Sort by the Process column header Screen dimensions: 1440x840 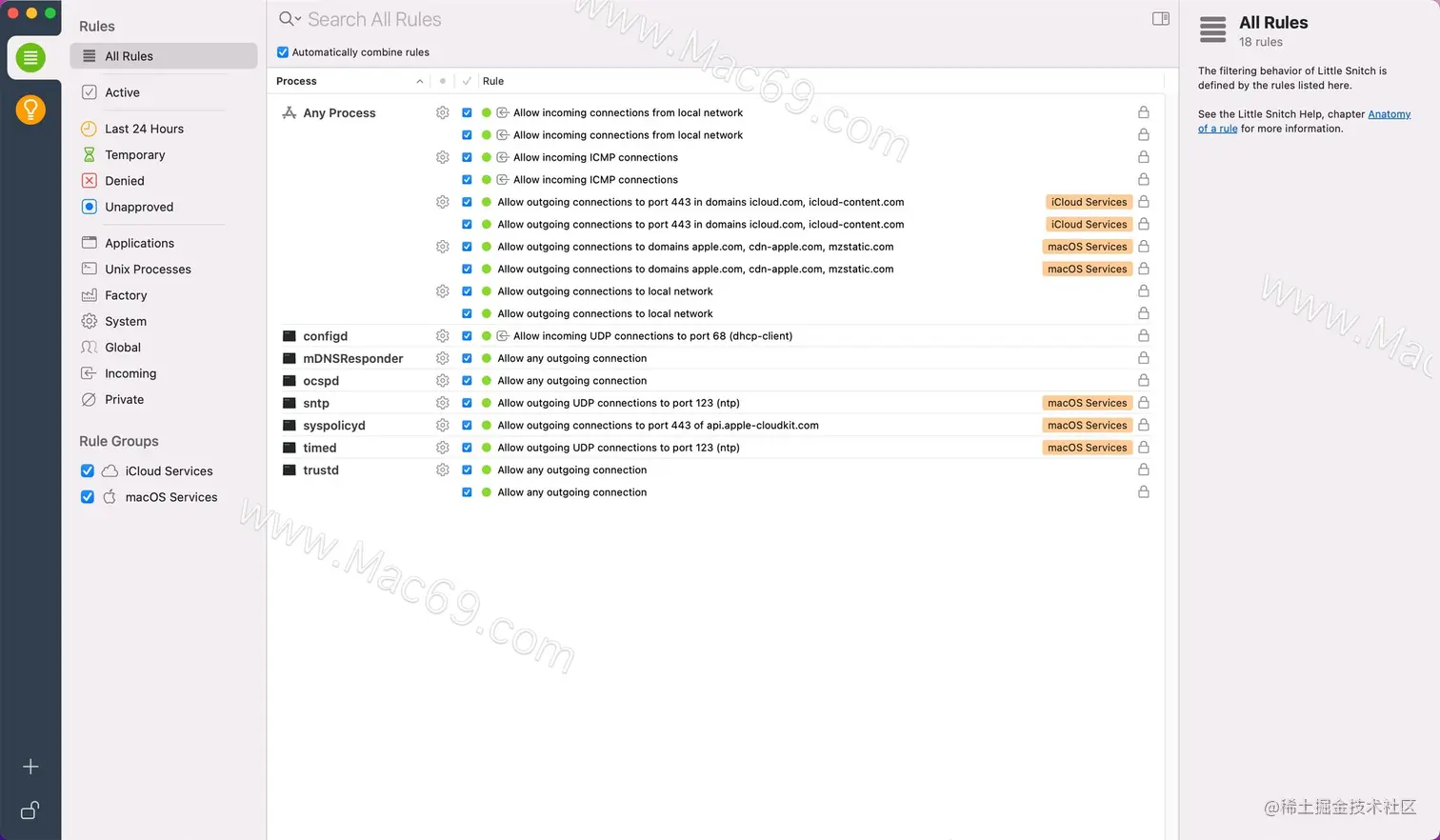[x=350, y=81]
